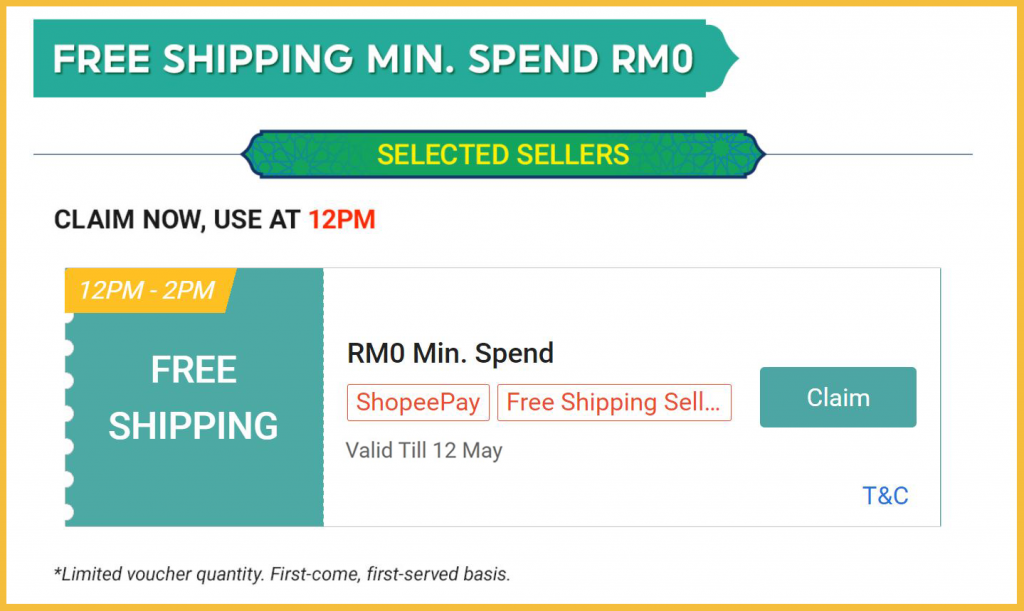Click the yellow 12PM - 2PM time label
Screen dimensions: 1024x611
point(148,291)
